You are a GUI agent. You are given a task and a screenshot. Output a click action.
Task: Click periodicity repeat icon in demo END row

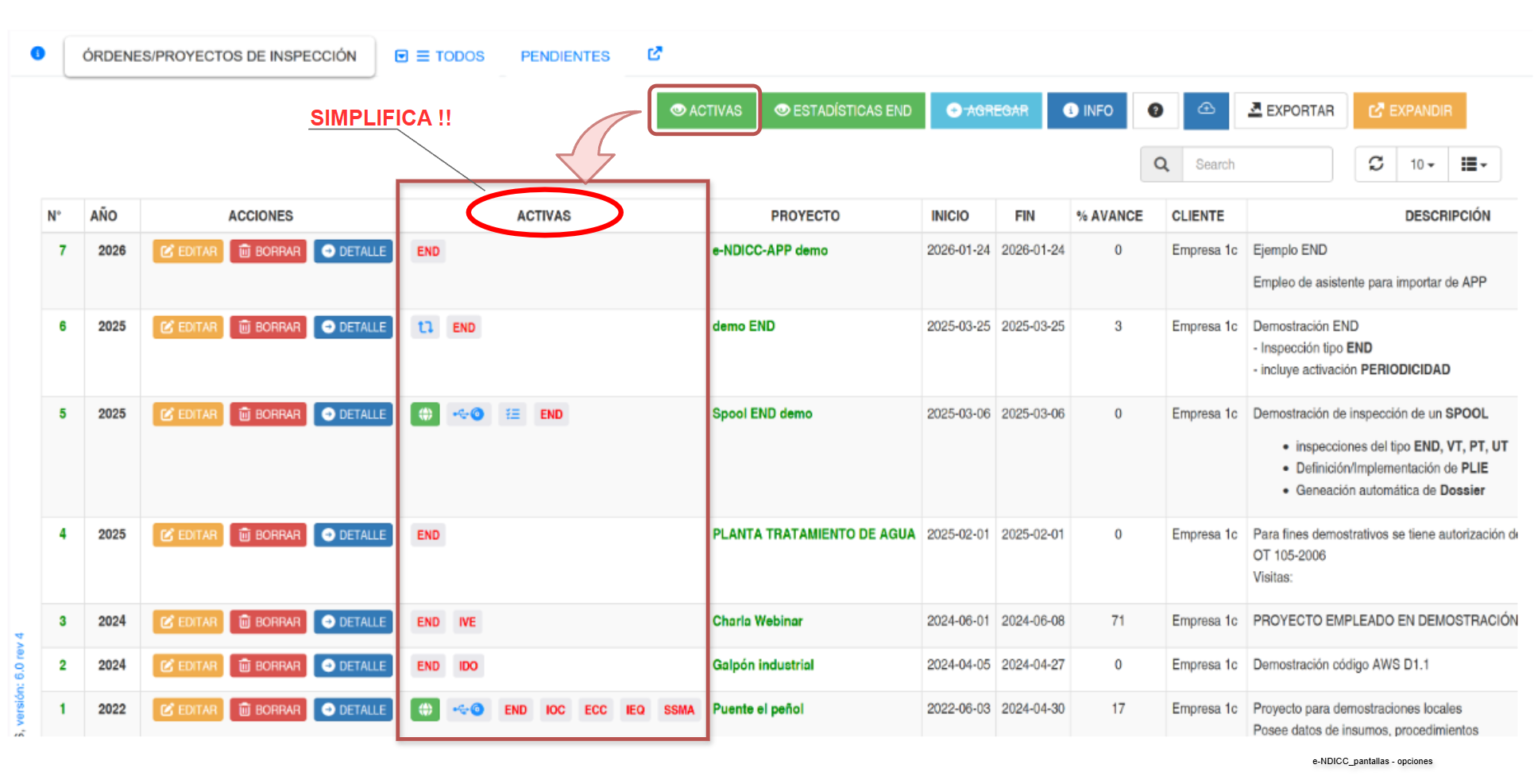pos(426,326)
